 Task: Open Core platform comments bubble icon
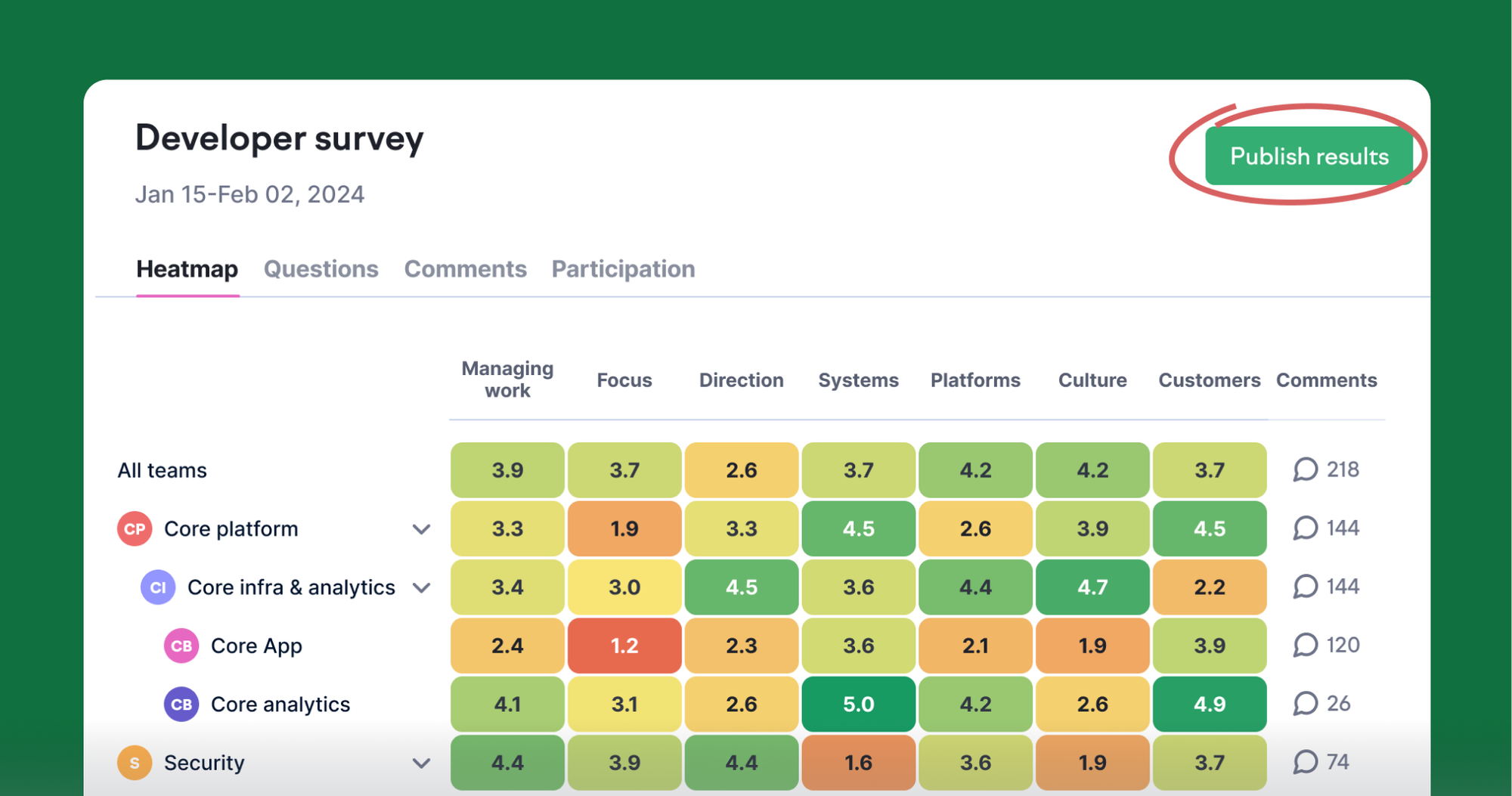pyautogui.click(x=1305, y=528)
